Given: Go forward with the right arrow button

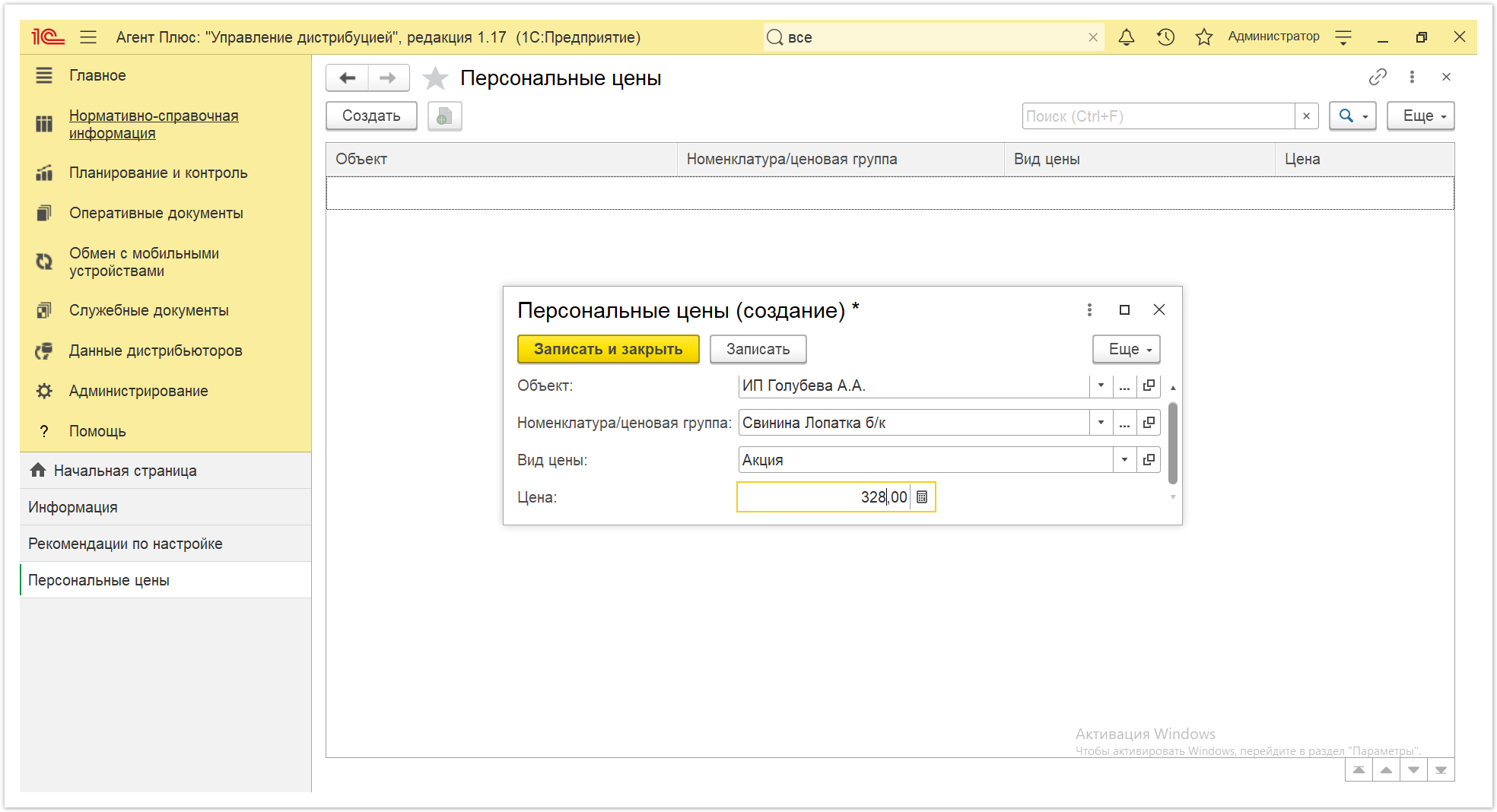Looking at the screenshot, I should (x=388, y=78).
